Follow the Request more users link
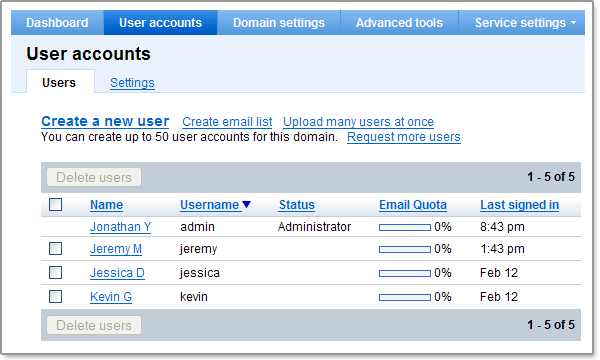The image size is (600, 360). coord(404,137)
